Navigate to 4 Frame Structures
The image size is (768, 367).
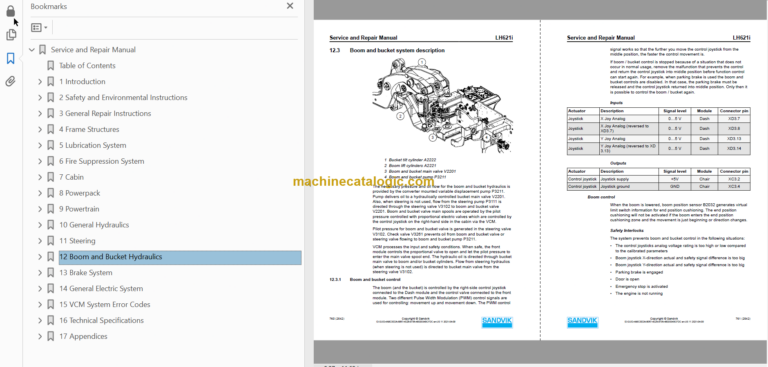coord(89,129)
